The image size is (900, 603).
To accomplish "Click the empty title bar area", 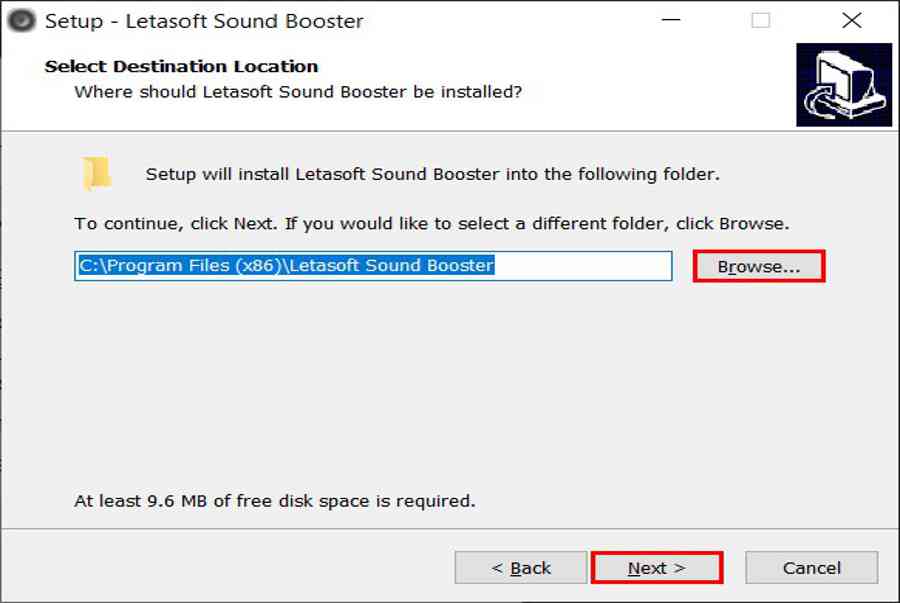I will click(500, 20).
